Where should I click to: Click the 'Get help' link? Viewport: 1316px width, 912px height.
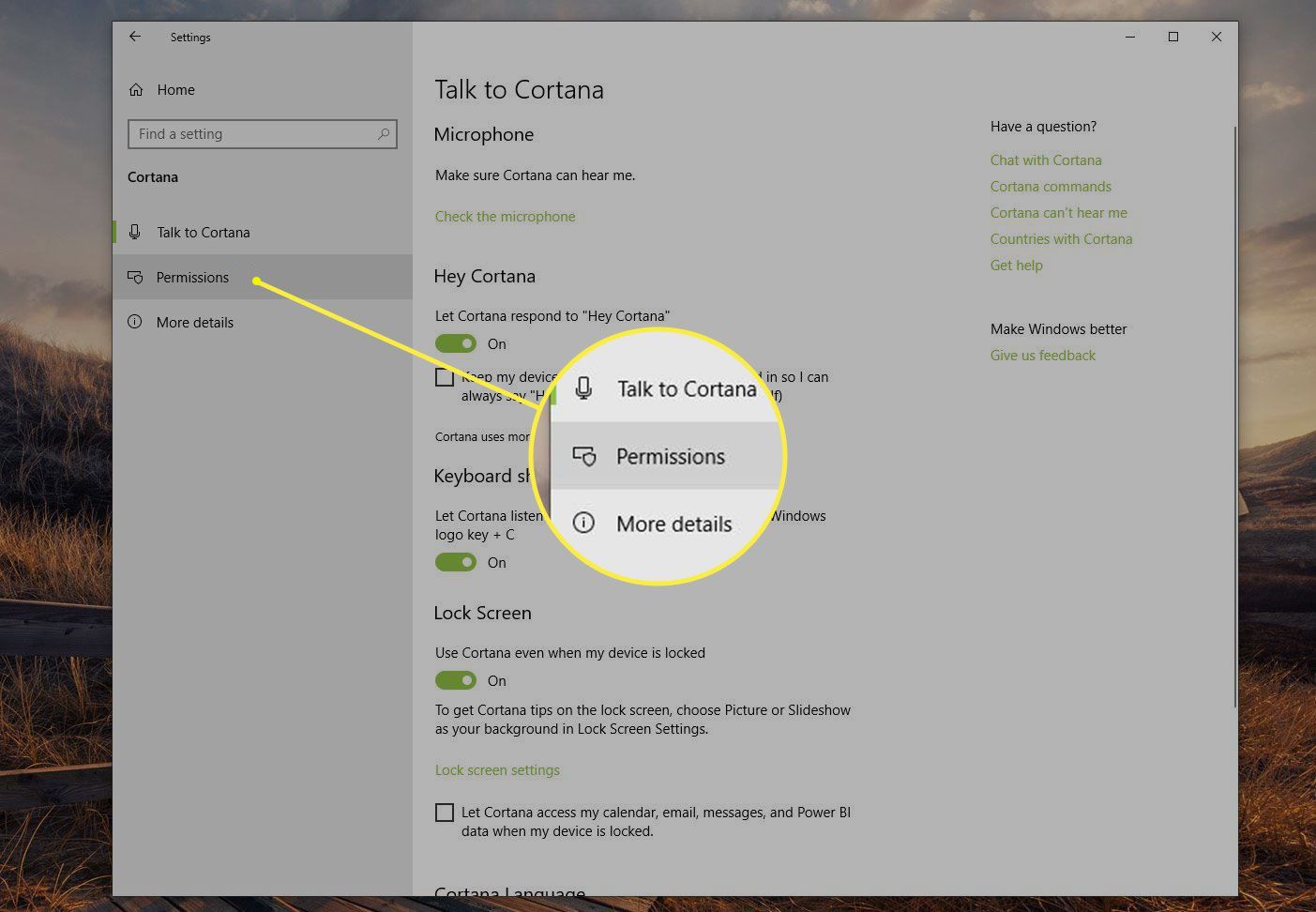pyautogui.click(x=1016, y=266)
